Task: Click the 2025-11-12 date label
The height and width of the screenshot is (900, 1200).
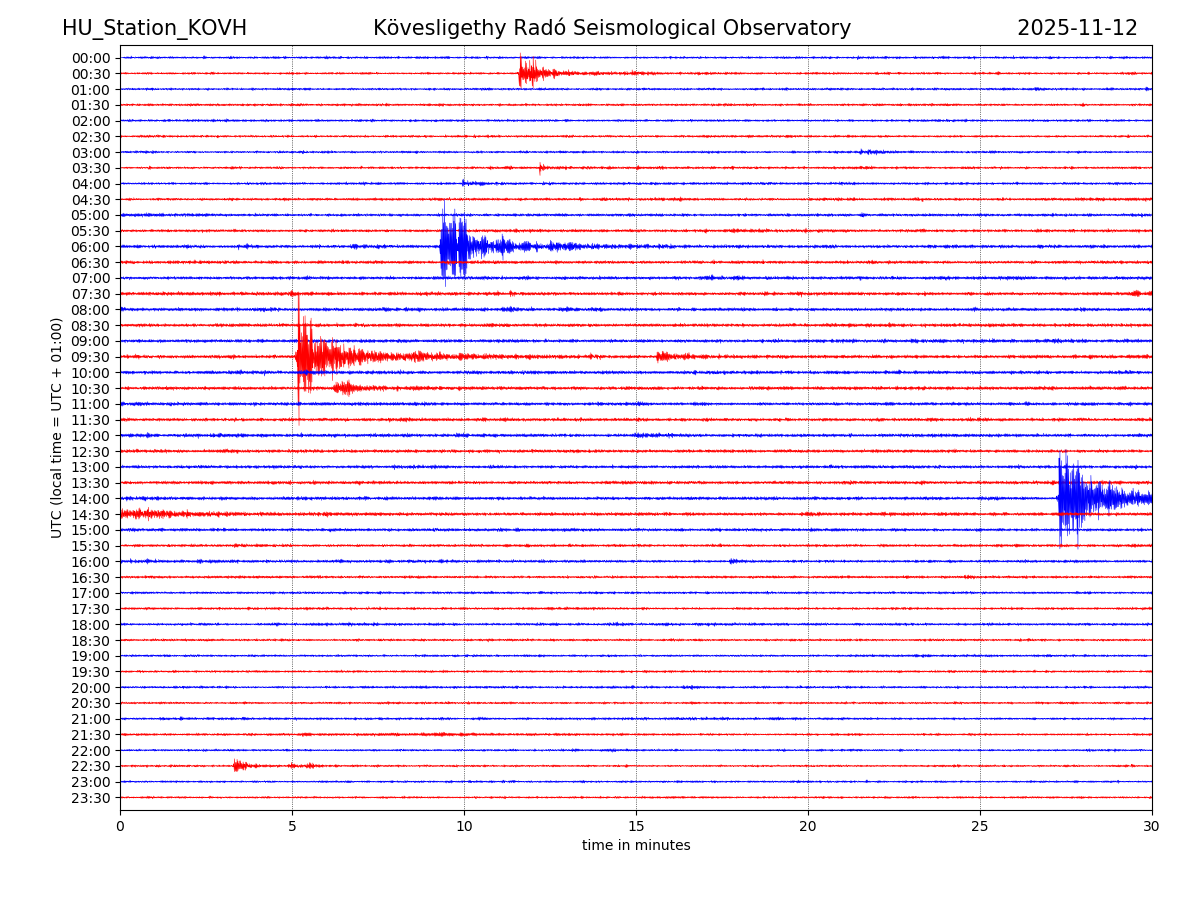Action: click(1077, 28)
